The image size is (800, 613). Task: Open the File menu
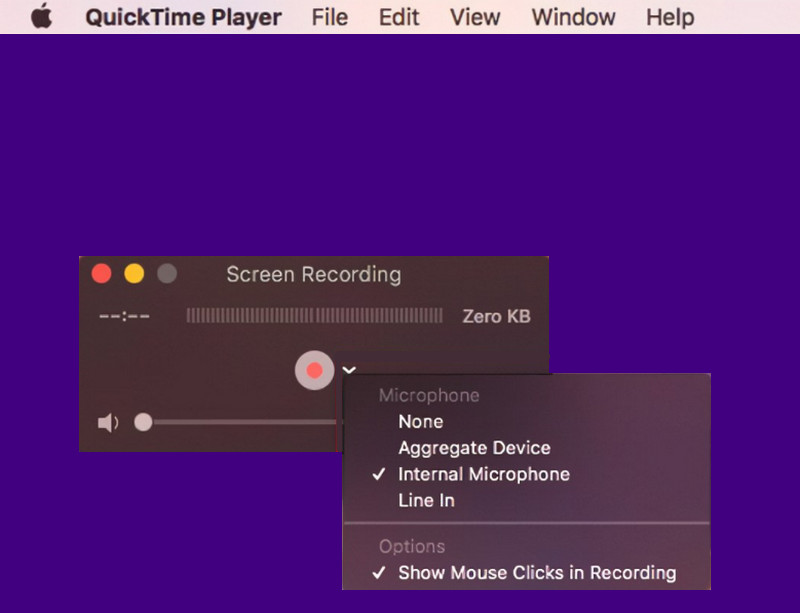(x=330, y=17)
